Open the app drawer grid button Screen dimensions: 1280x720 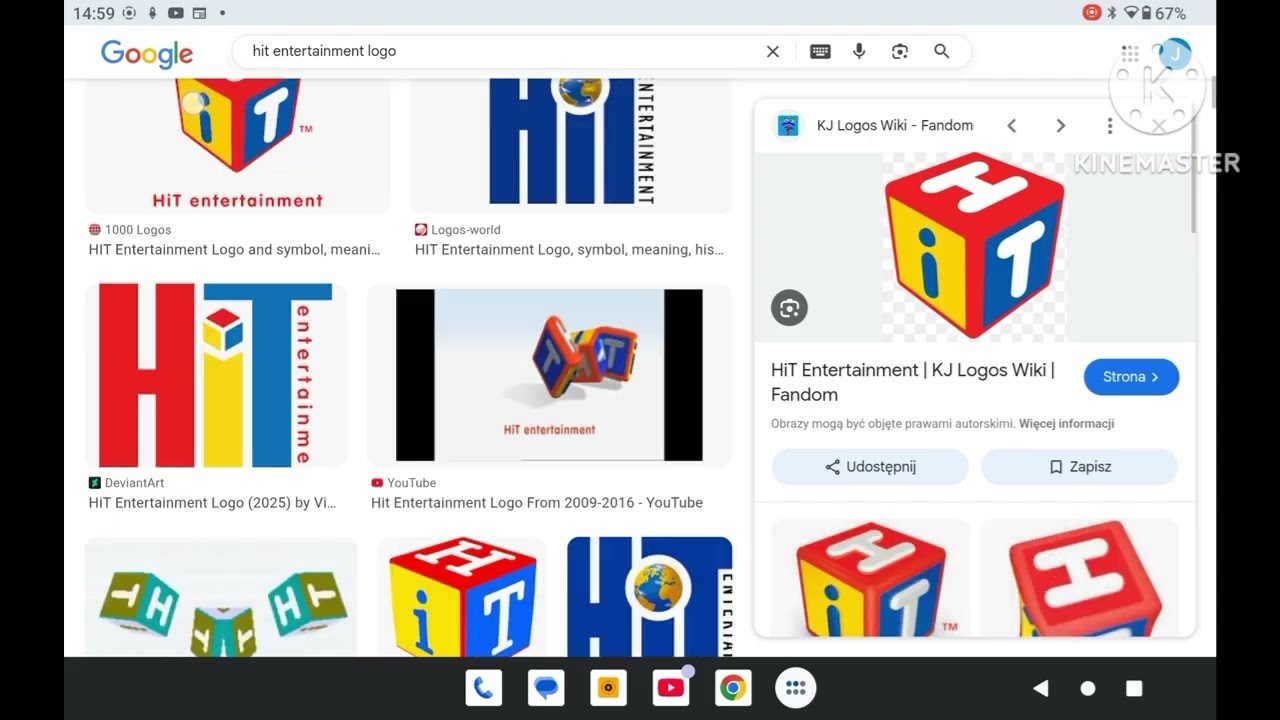tap(796, 688)
